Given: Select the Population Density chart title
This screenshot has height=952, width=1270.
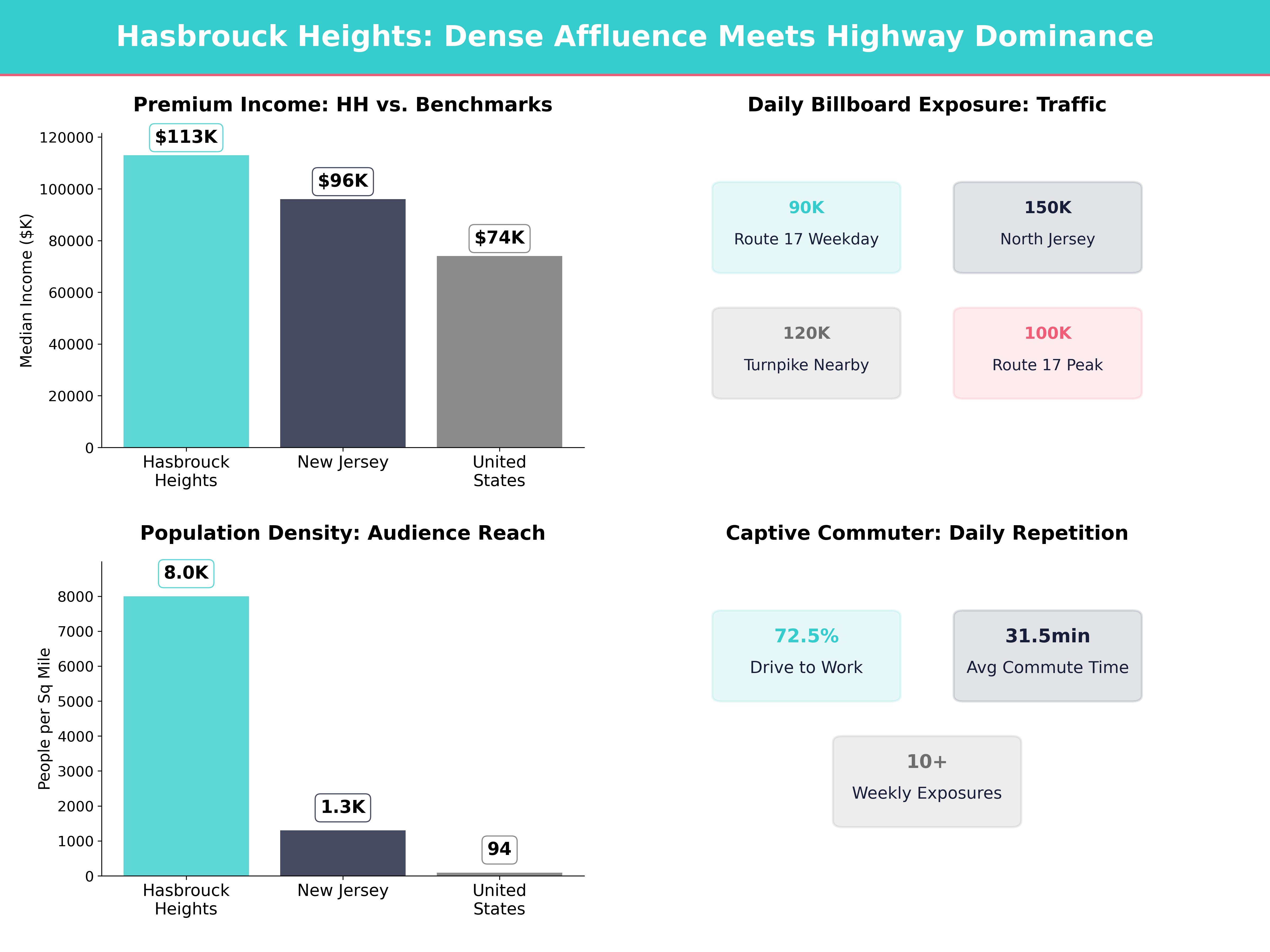Looking at the screenshot, I should [x=343, y=533].
